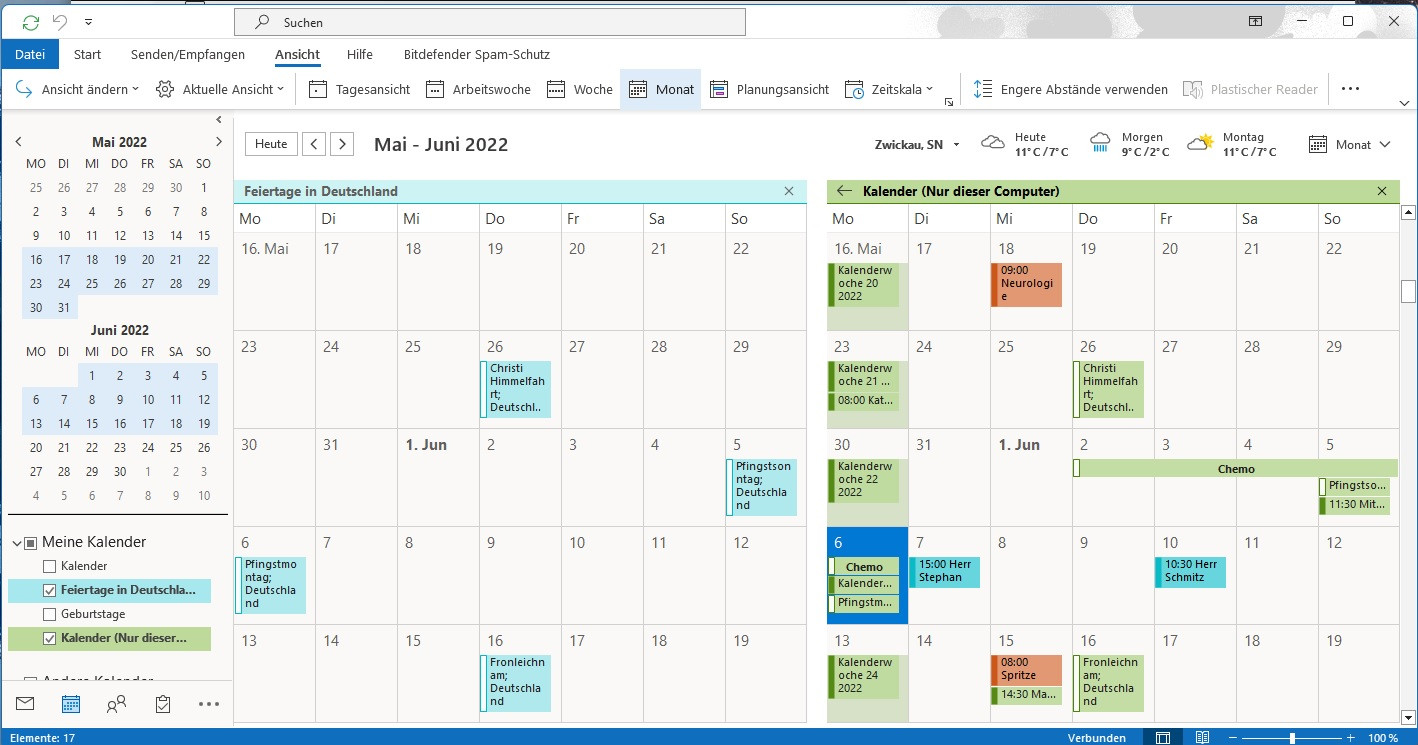This screenshot has width=1418, height=745.
Task: Select the 15:00 Herr Stephan appointment
Action: coord(944,571)
